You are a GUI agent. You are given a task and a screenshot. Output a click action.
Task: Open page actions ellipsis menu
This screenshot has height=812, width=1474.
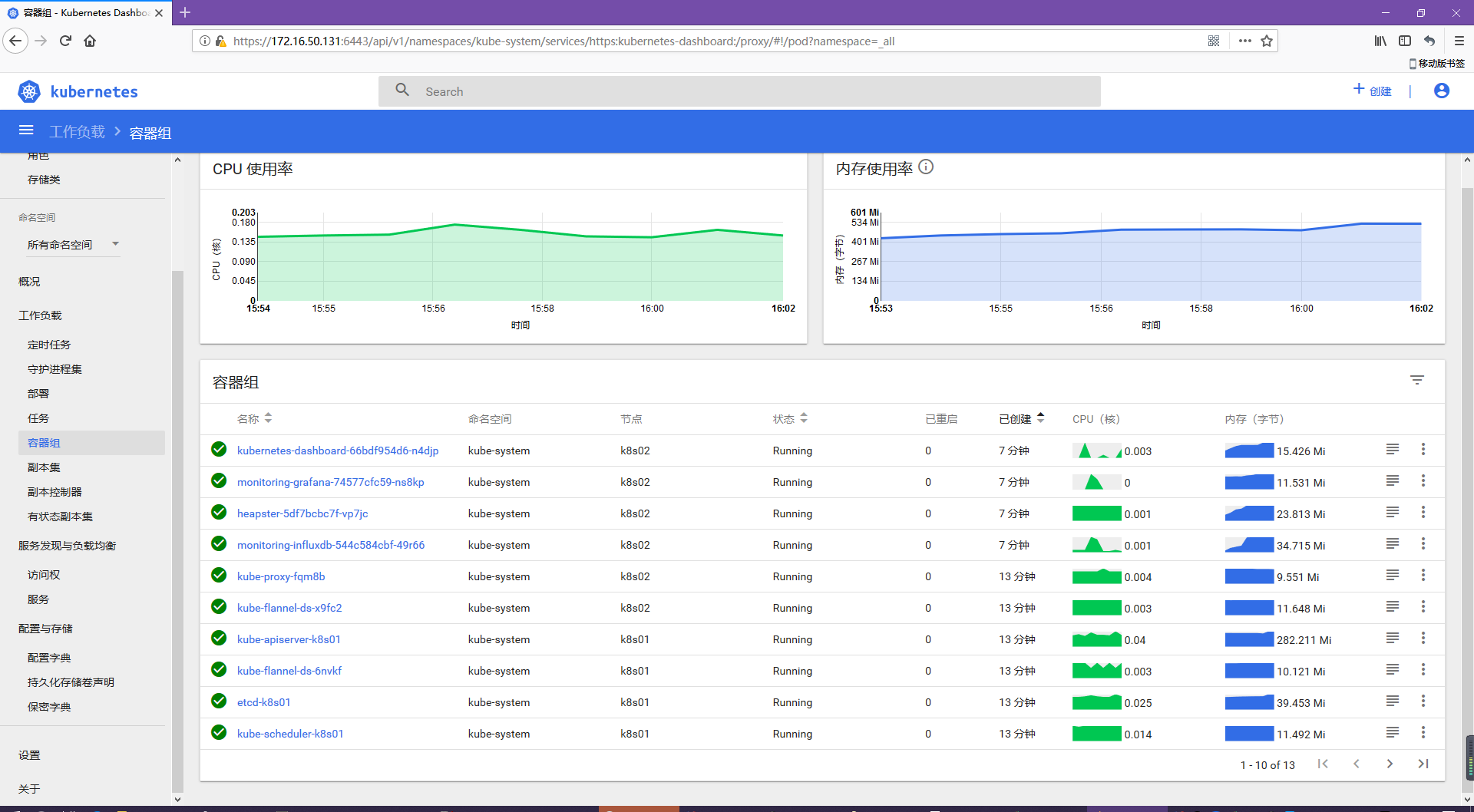pyautogui.click(x=1245, y=41)
